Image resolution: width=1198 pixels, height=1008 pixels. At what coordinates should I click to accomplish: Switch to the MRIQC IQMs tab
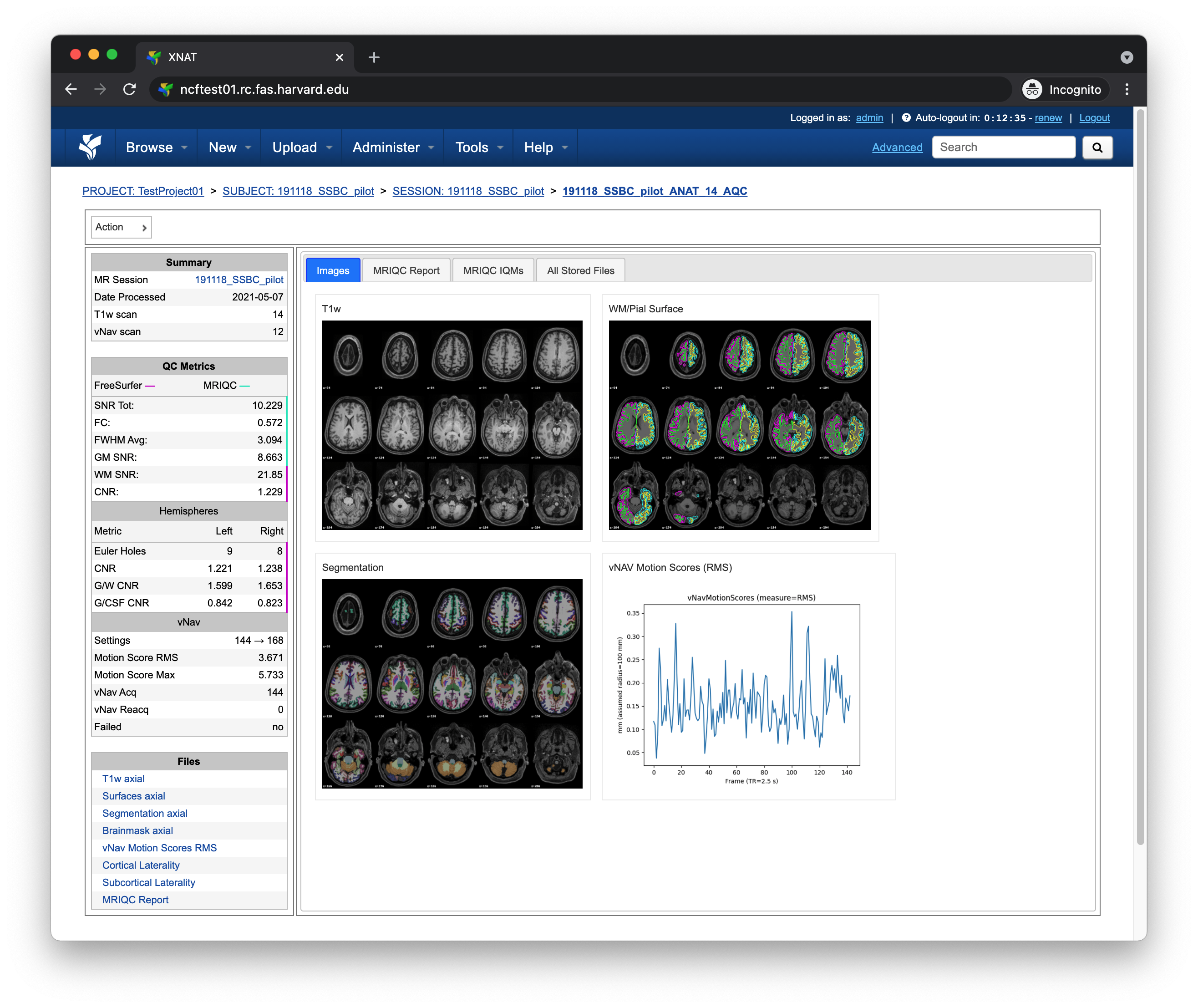click(x=493, y=270)
